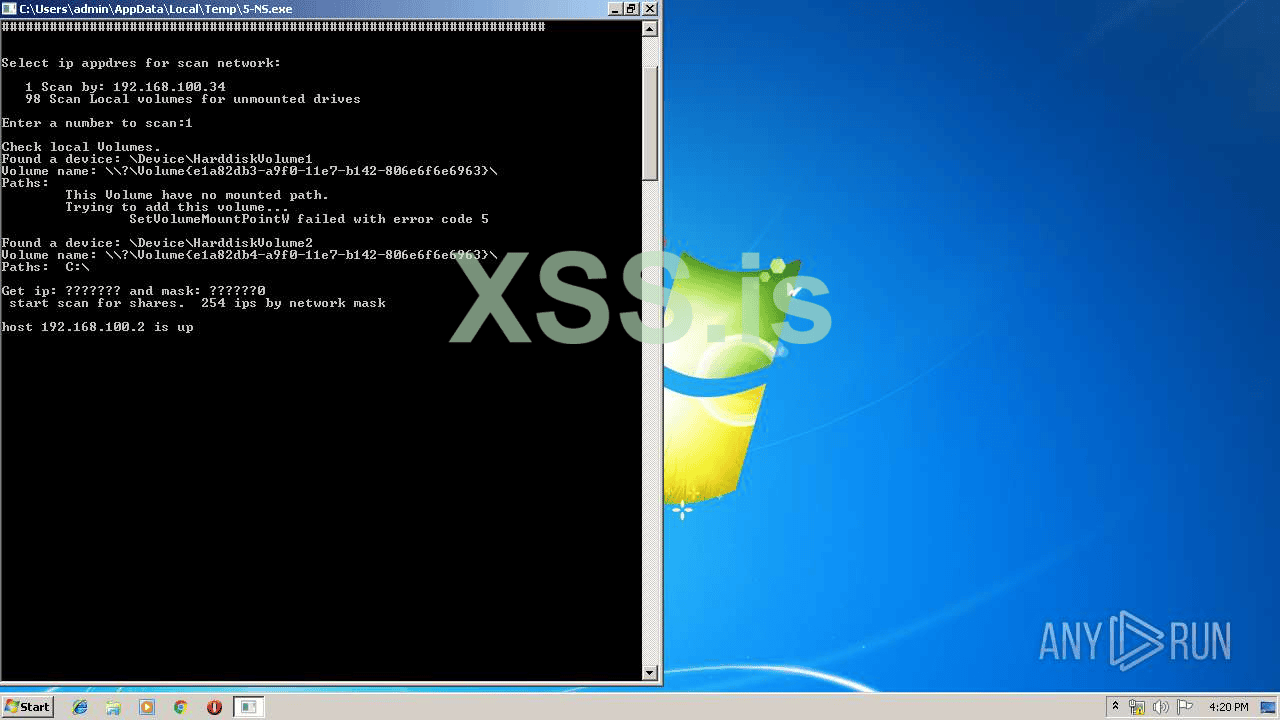
Task: Click the line "Check local Volumes."
Action: [x=81, y=147]
